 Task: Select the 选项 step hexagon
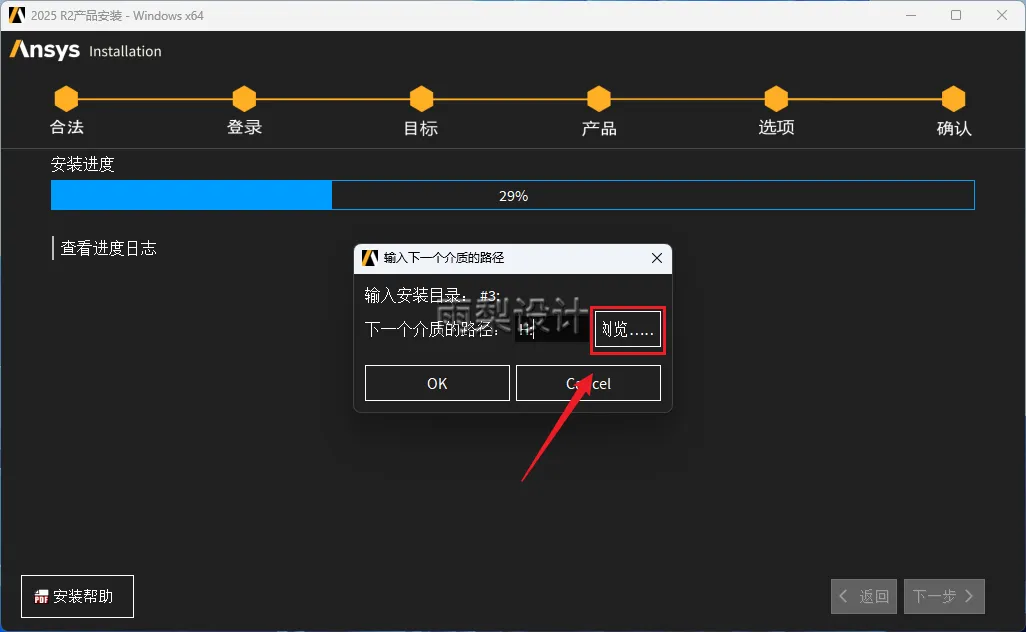tap(776, 99)
